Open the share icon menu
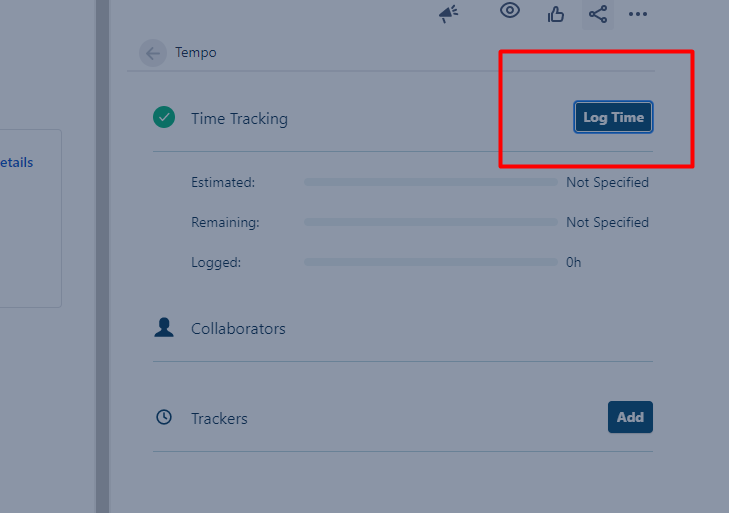 click(598, 14)
